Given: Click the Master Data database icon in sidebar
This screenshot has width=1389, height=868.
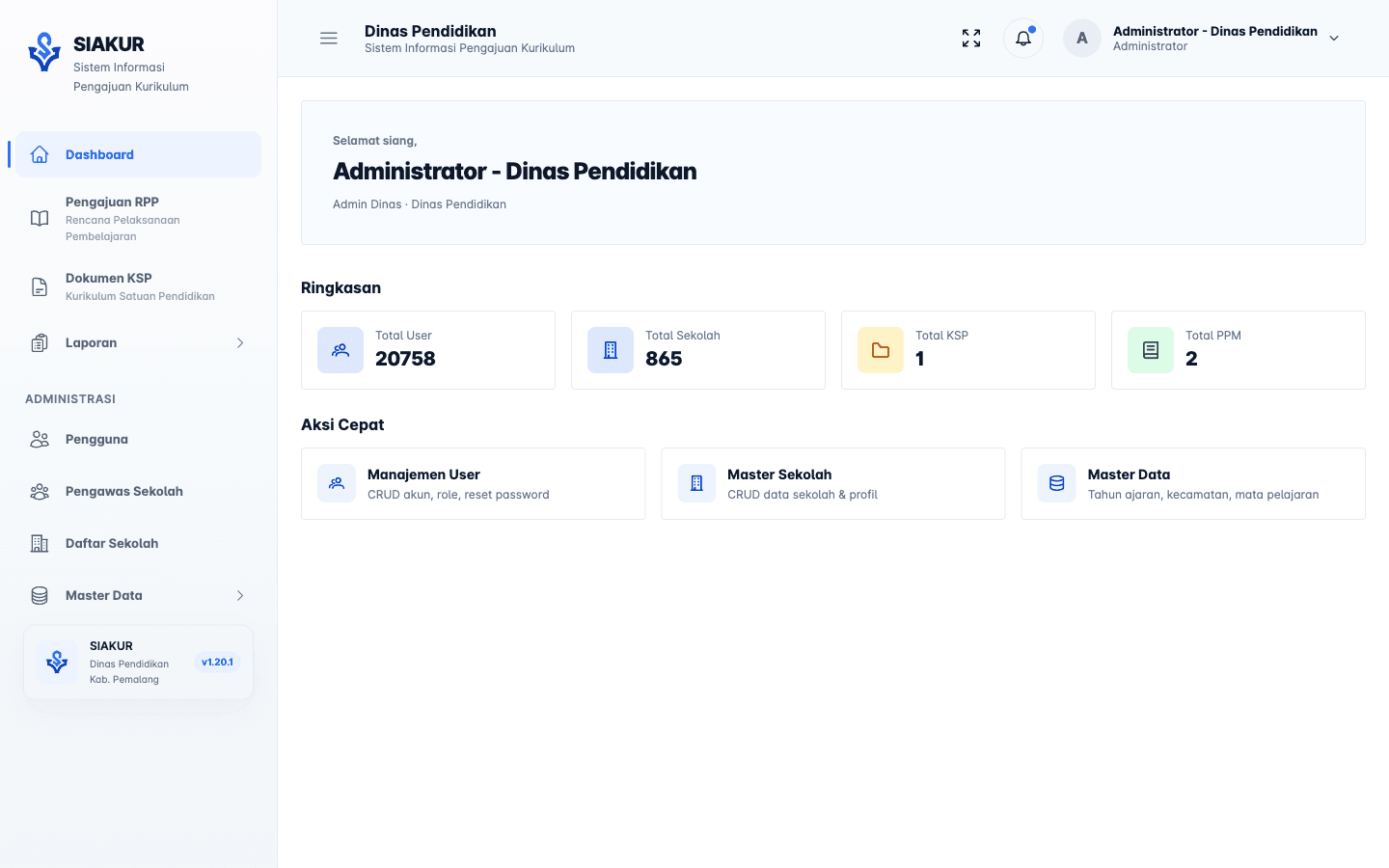Looking at the screenshot, I should coord(40,596).
